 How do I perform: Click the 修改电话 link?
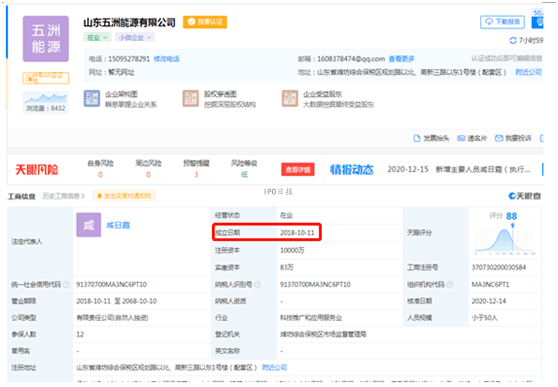pos(167,59)
